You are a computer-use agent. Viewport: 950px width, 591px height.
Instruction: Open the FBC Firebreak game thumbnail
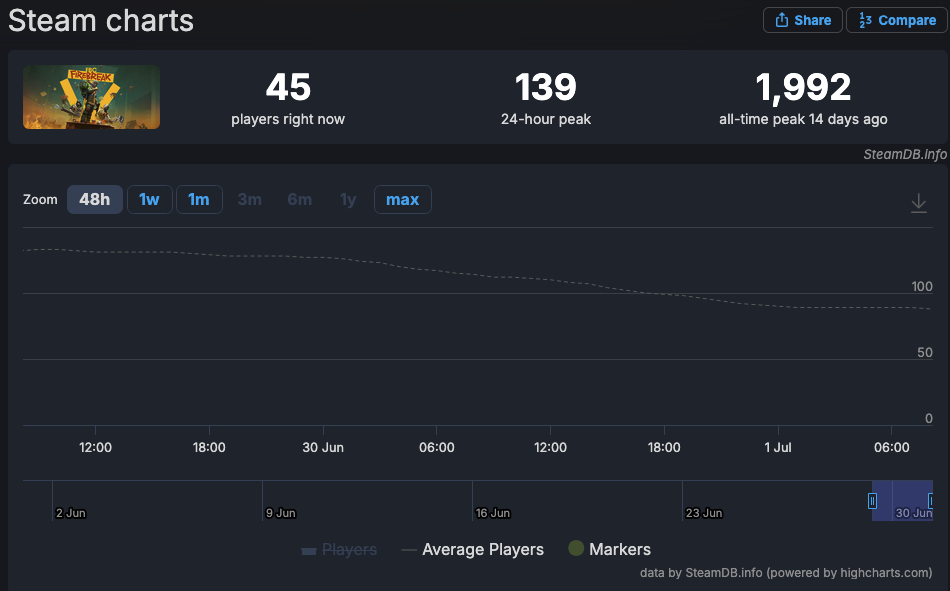point(91,97)
